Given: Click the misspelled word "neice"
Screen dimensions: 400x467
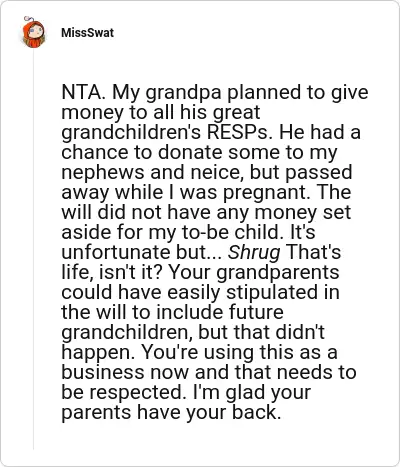Looking at the screenshot, I should 217,172.
